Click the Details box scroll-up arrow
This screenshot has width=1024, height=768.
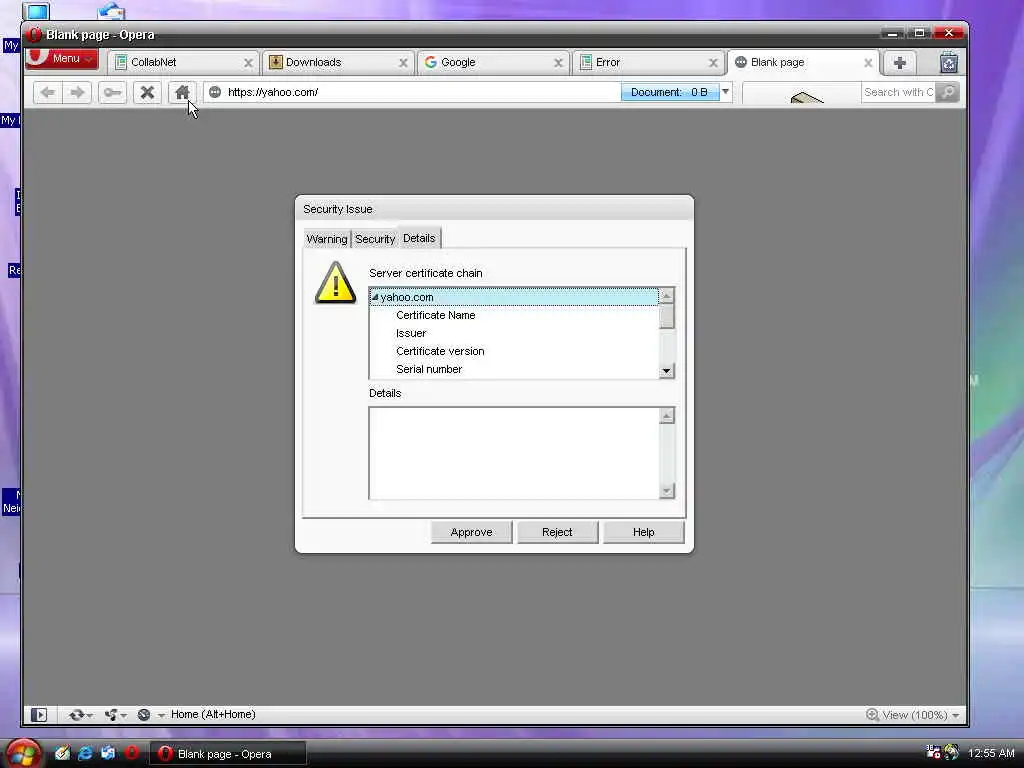pyautogui.click(x=666, y=416)
